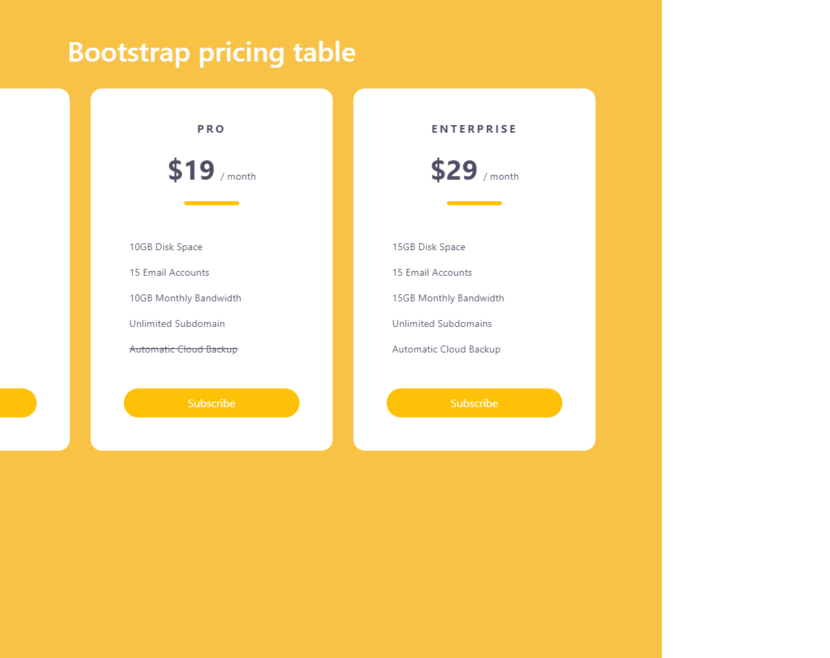830x658 pixels.
Task: Click the $19 price
Action: click(x=191, y=171)
